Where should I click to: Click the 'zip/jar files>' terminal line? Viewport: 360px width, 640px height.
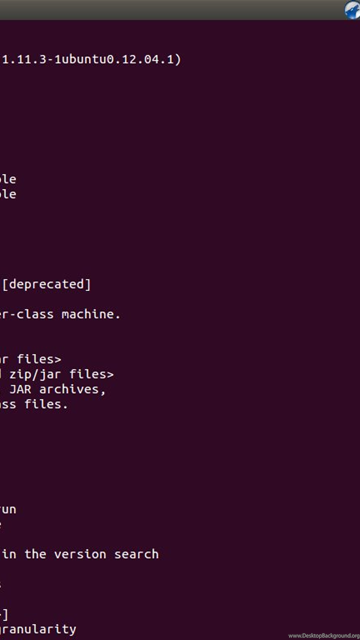(x=57, y=374)
